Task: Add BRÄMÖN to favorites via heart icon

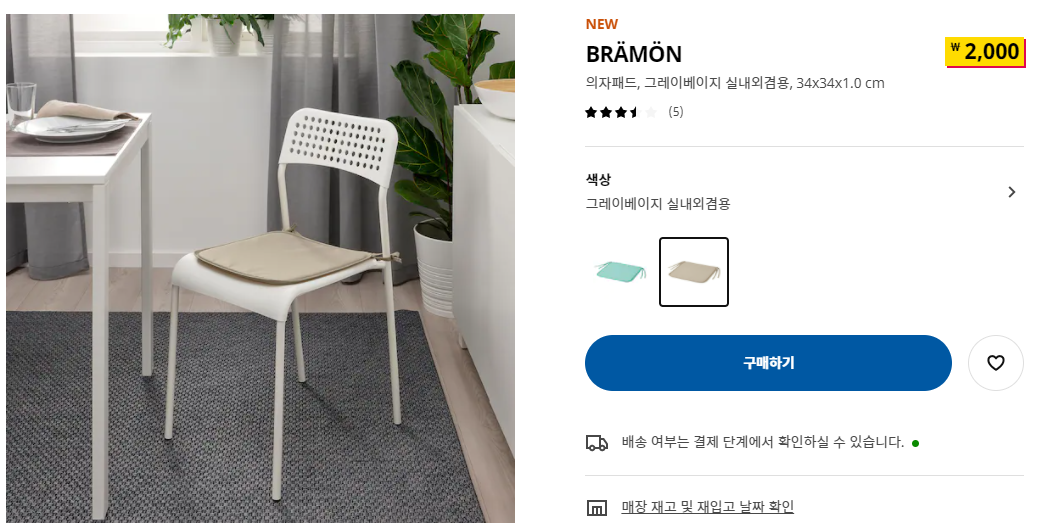Action: [995, 363]
